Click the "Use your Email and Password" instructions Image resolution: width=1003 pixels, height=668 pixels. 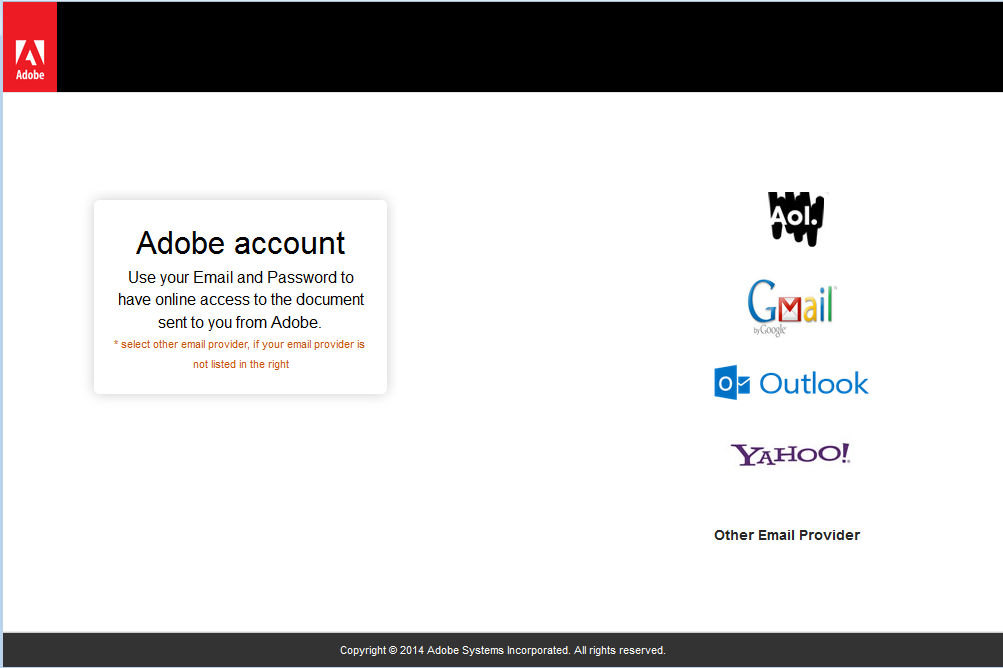tap(241, 299)
